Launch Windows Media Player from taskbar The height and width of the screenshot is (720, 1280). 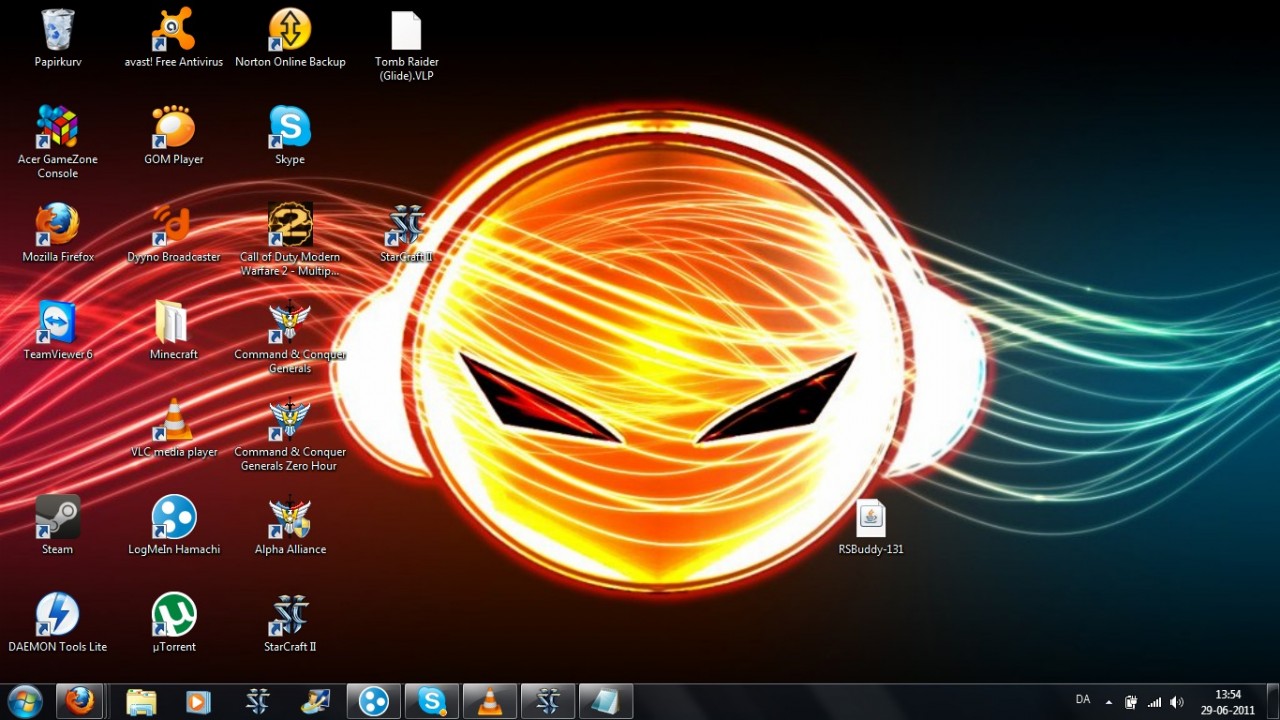point(199,701)
